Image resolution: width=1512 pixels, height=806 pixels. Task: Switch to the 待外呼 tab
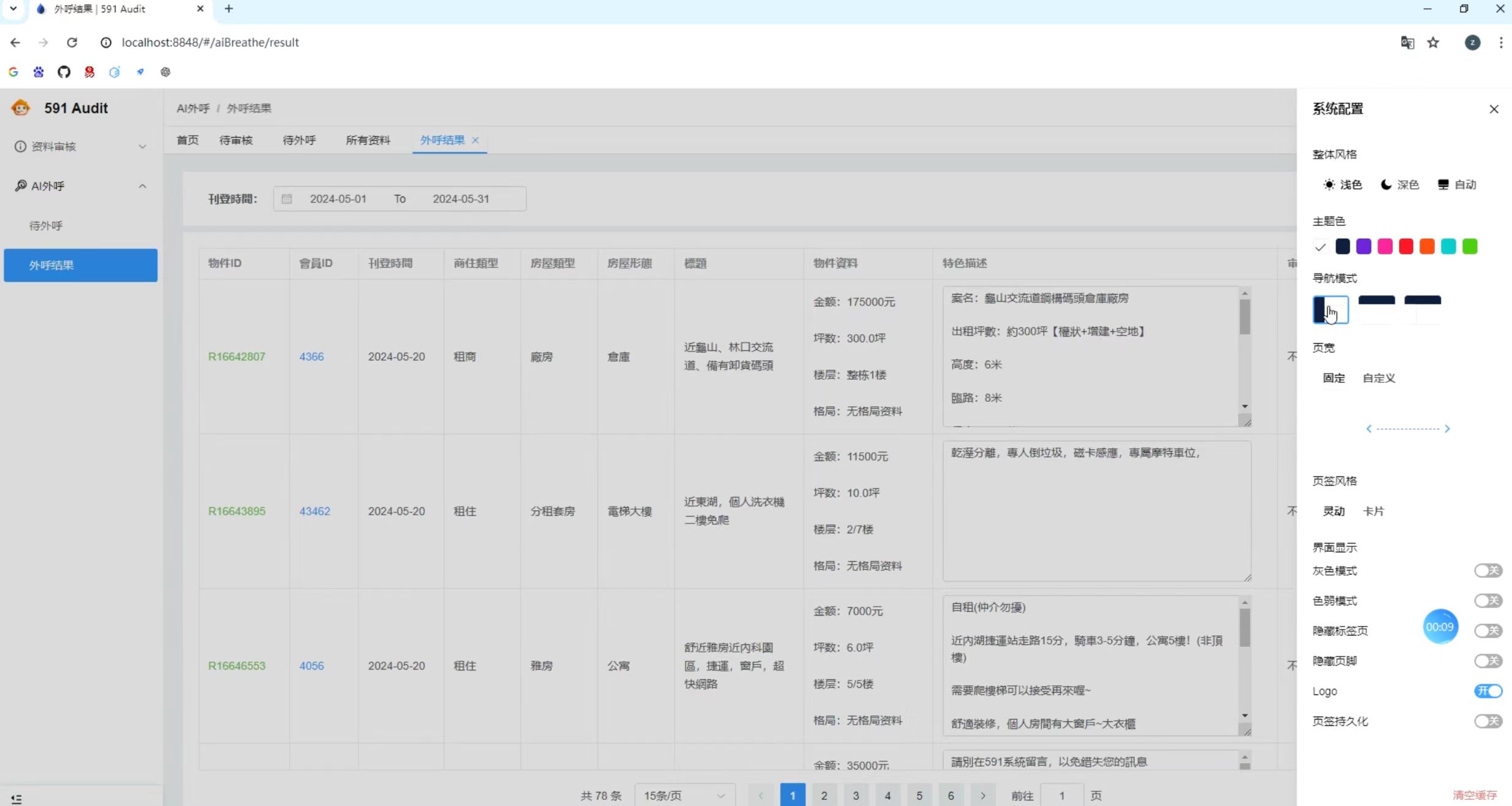299,140
